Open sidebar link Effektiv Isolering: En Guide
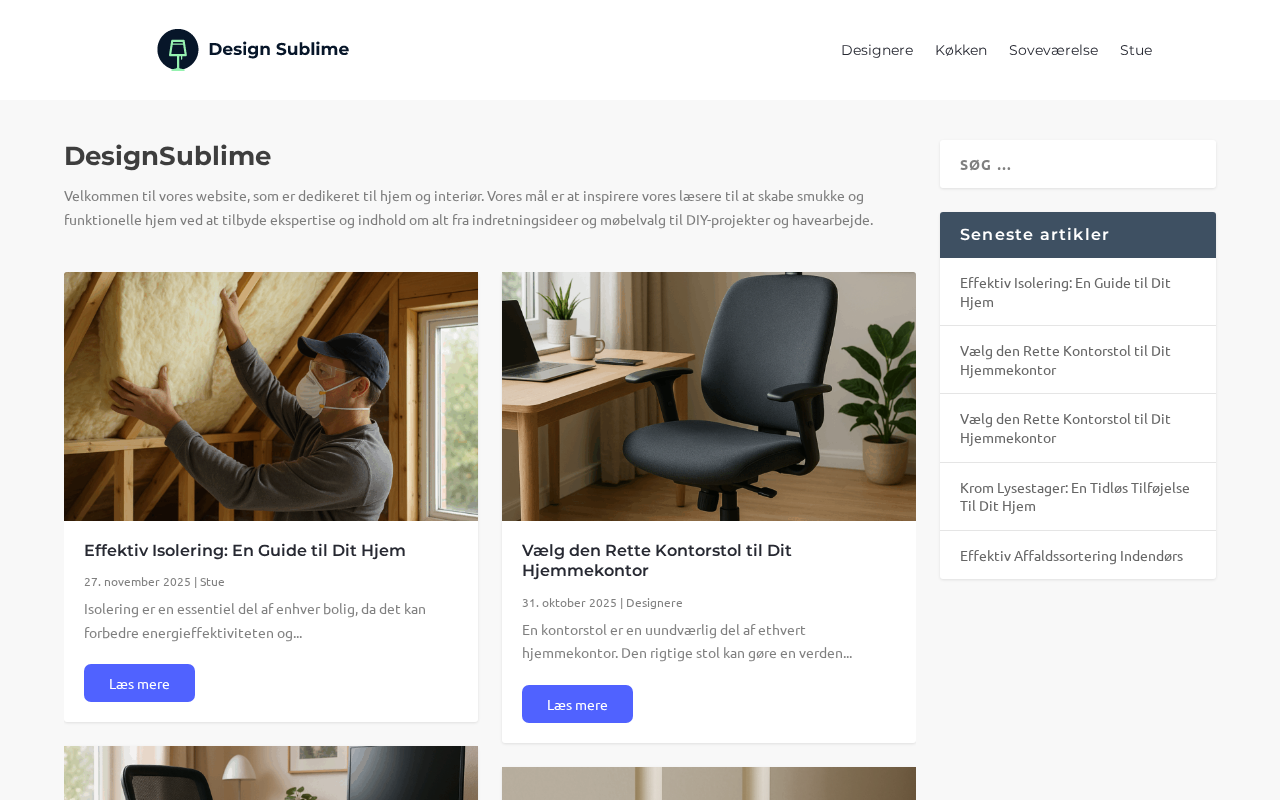 click(x=1065, y=292)
